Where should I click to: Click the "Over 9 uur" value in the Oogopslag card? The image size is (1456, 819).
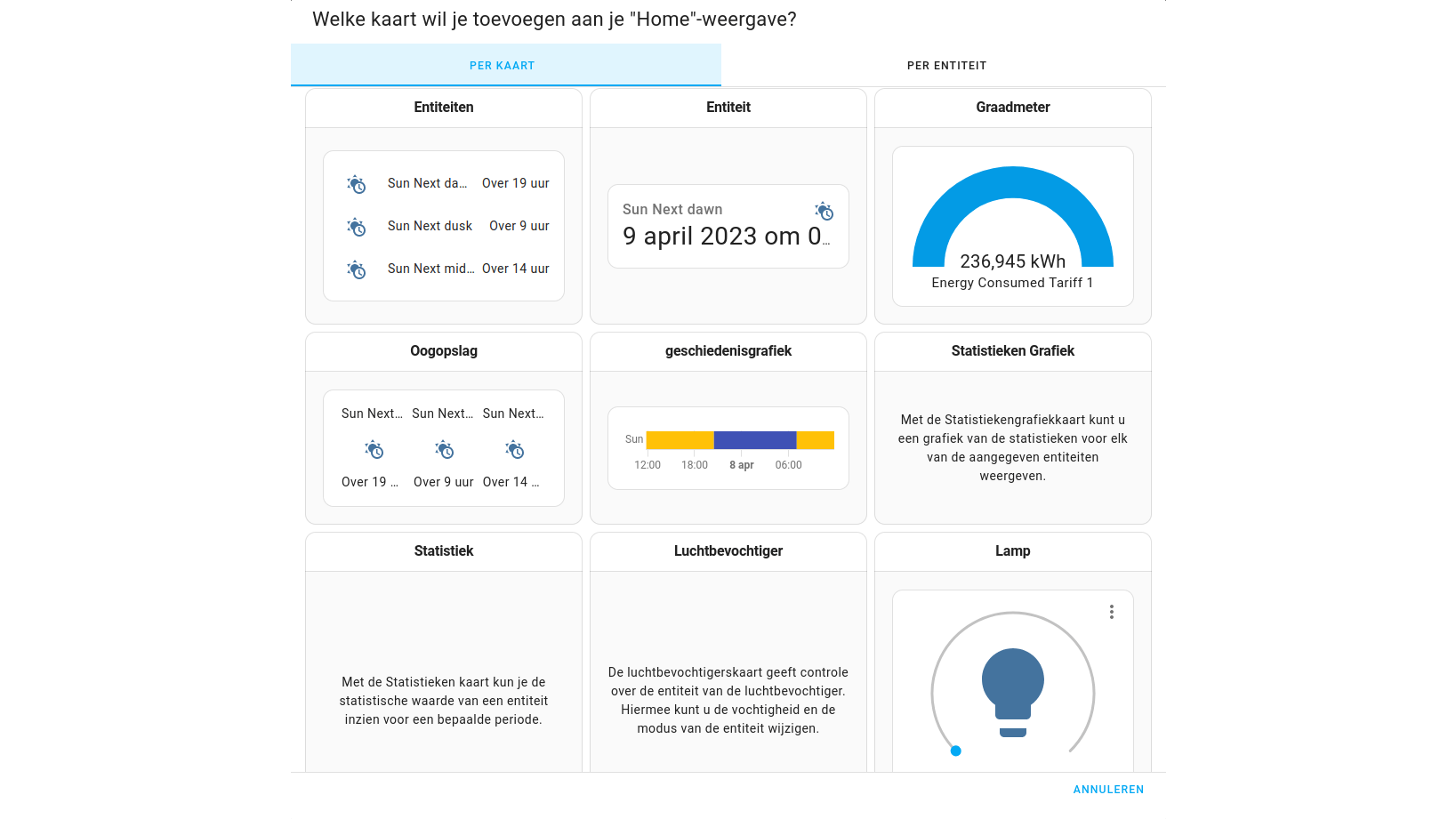(x=444, y=482)
